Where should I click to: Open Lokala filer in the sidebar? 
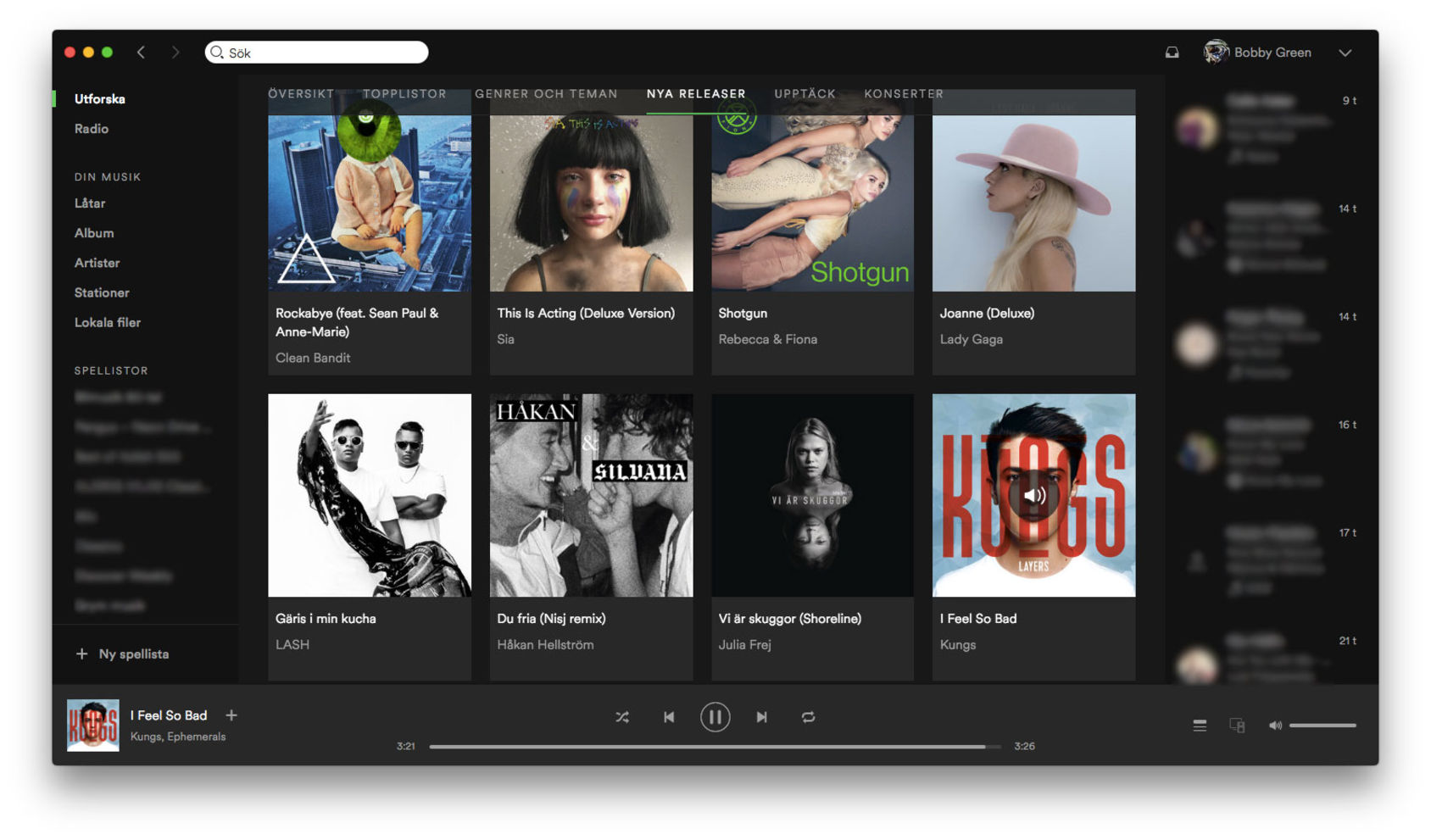(x=108, y=322)
